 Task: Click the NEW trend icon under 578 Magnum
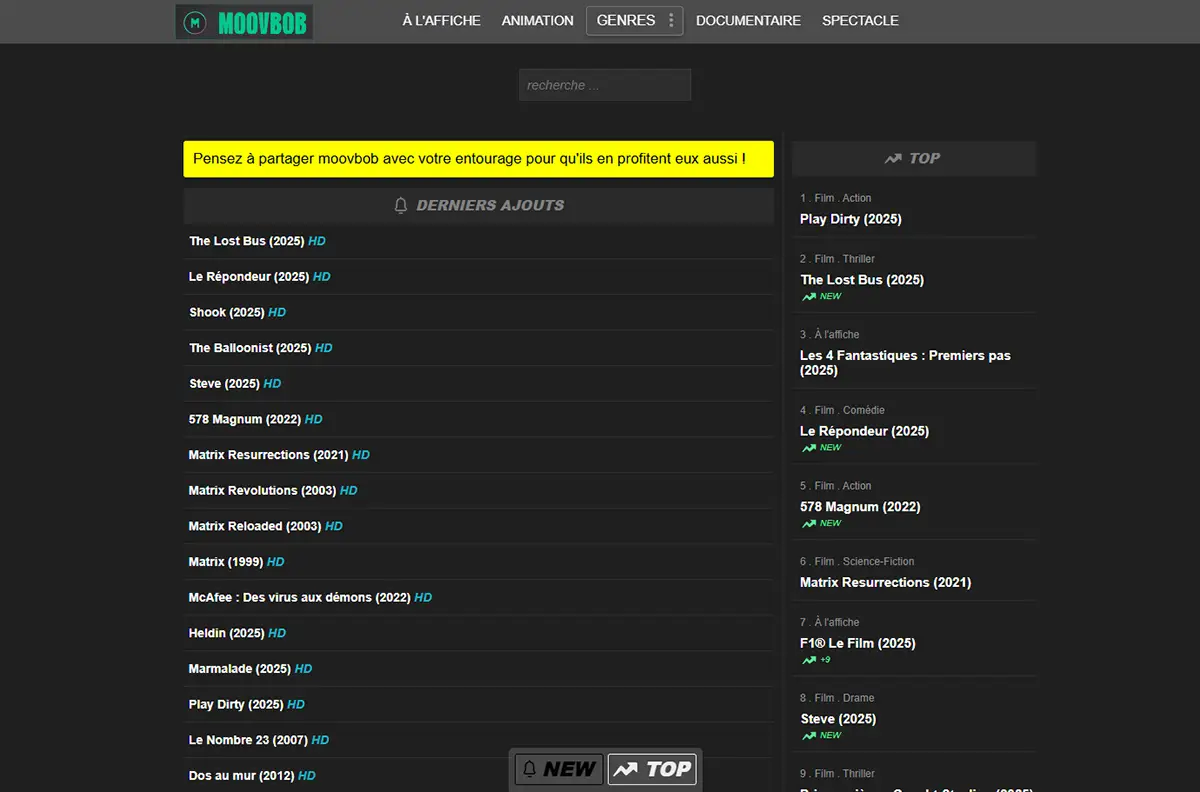coord(809,523)
